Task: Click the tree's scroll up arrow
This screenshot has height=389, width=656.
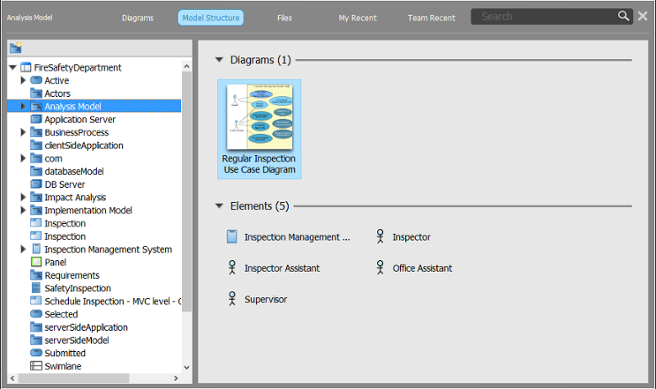Action: [187, 66]
